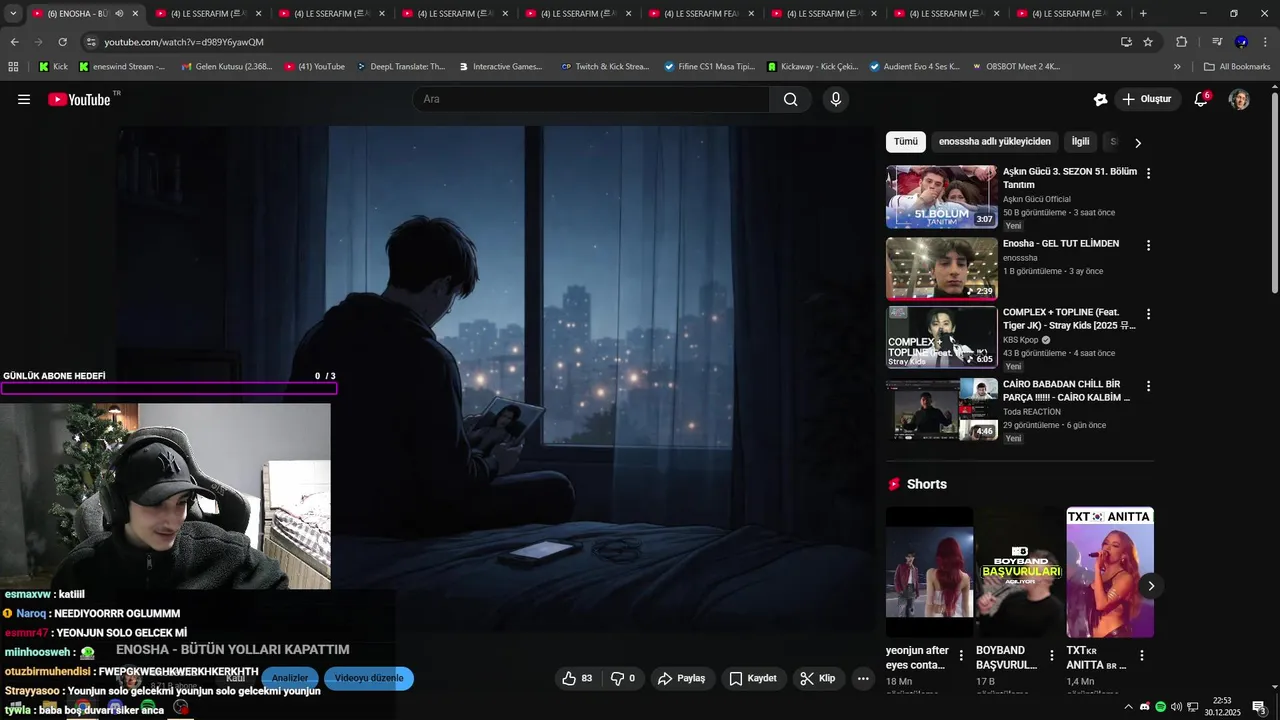Open the Gelen Kutusu Gmail bookmark

pyautogui.click(x=227, y=67)
